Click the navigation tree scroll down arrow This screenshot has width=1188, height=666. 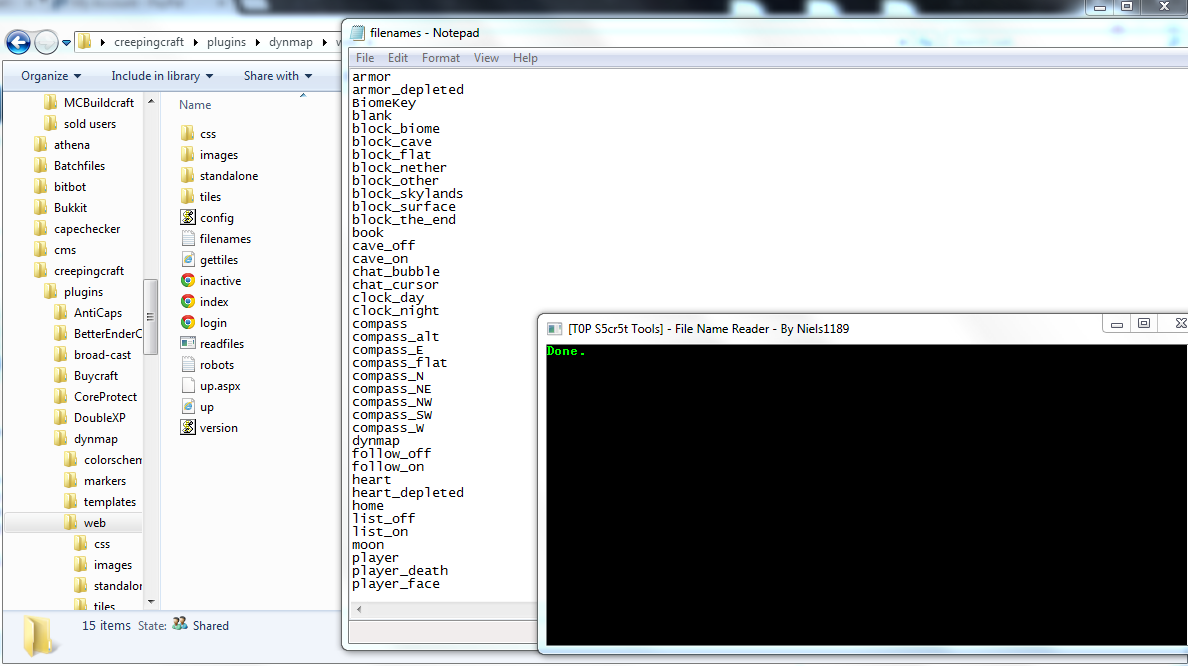(151, 602)
